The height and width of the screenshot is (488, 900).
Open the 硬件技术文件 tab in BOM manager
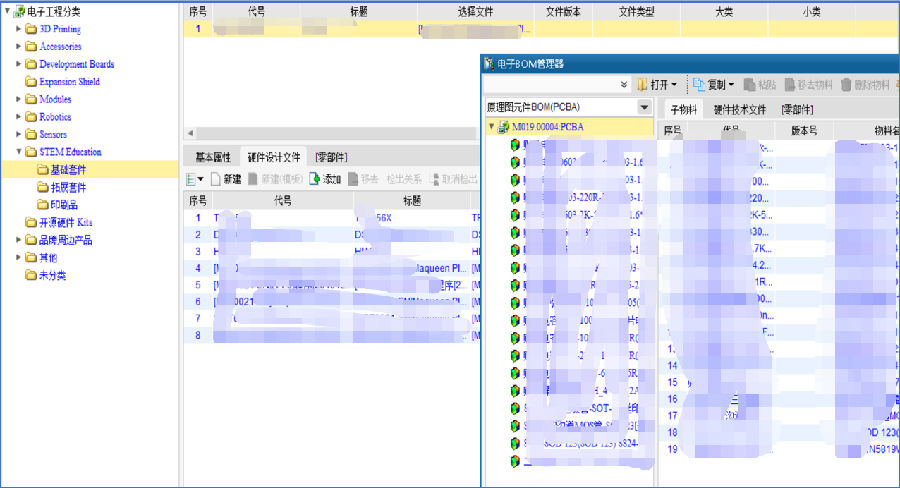tap(739, 109)
